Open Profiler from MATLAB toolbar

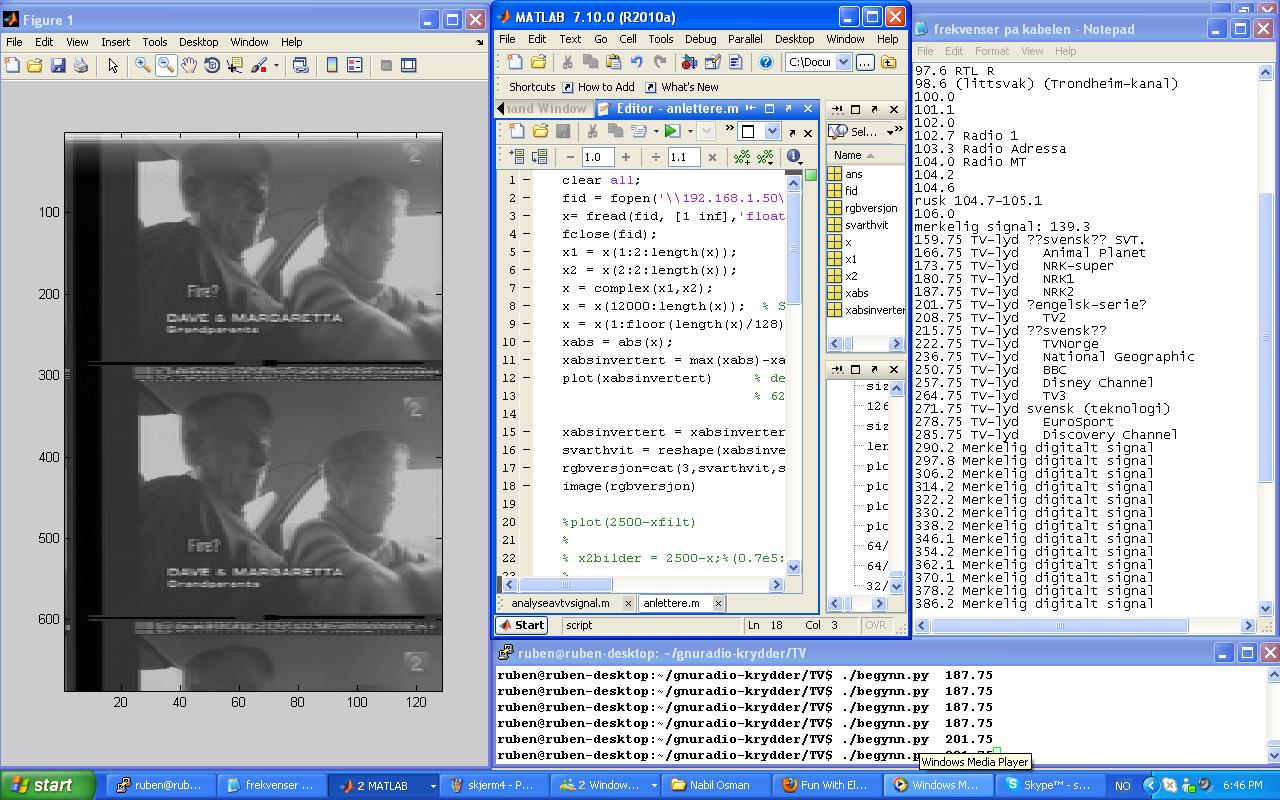735,62
